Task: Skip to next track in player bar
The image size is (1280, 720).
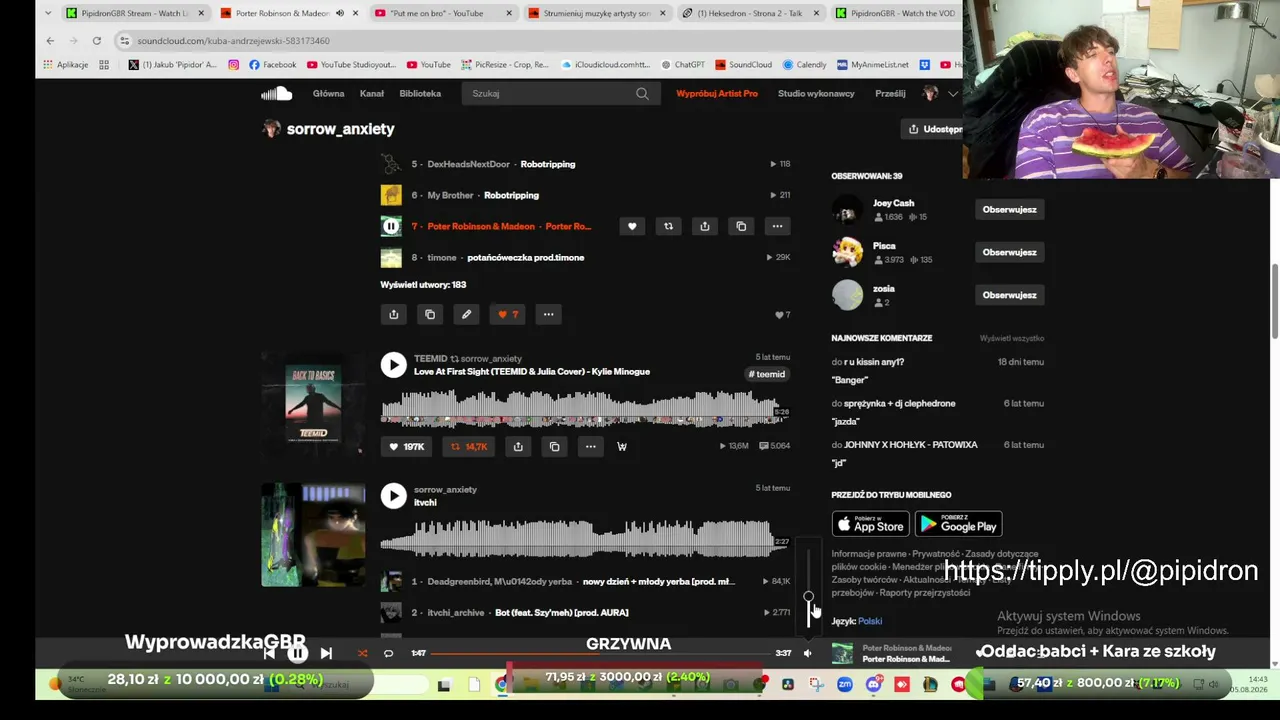Action: pyautogui.click(x=326, y=653)
